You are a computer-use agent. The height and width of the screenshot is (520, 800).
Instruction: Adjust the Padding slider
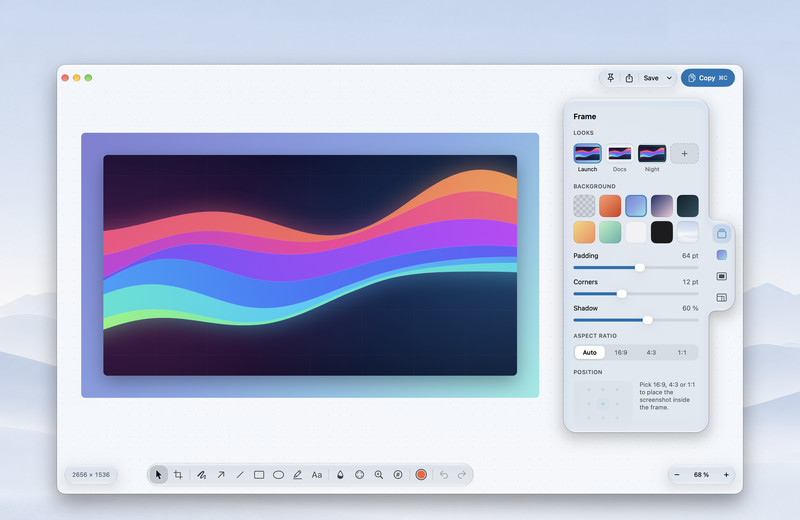[636, 267]
